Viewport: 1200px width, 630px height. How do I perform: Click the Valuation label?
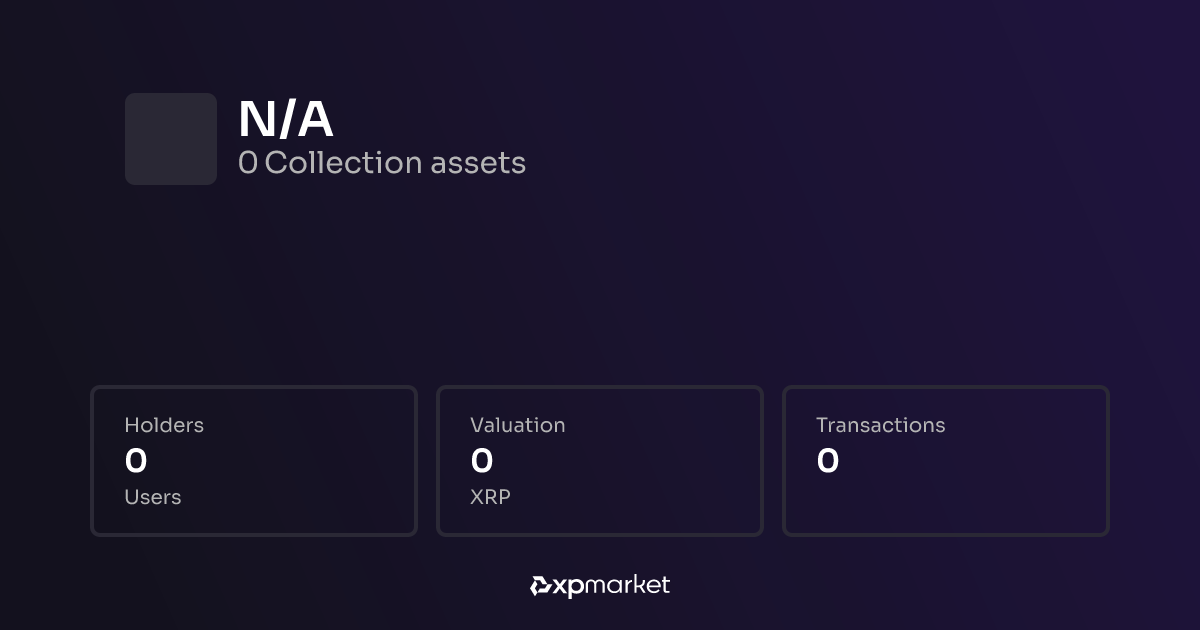[518, 425]
